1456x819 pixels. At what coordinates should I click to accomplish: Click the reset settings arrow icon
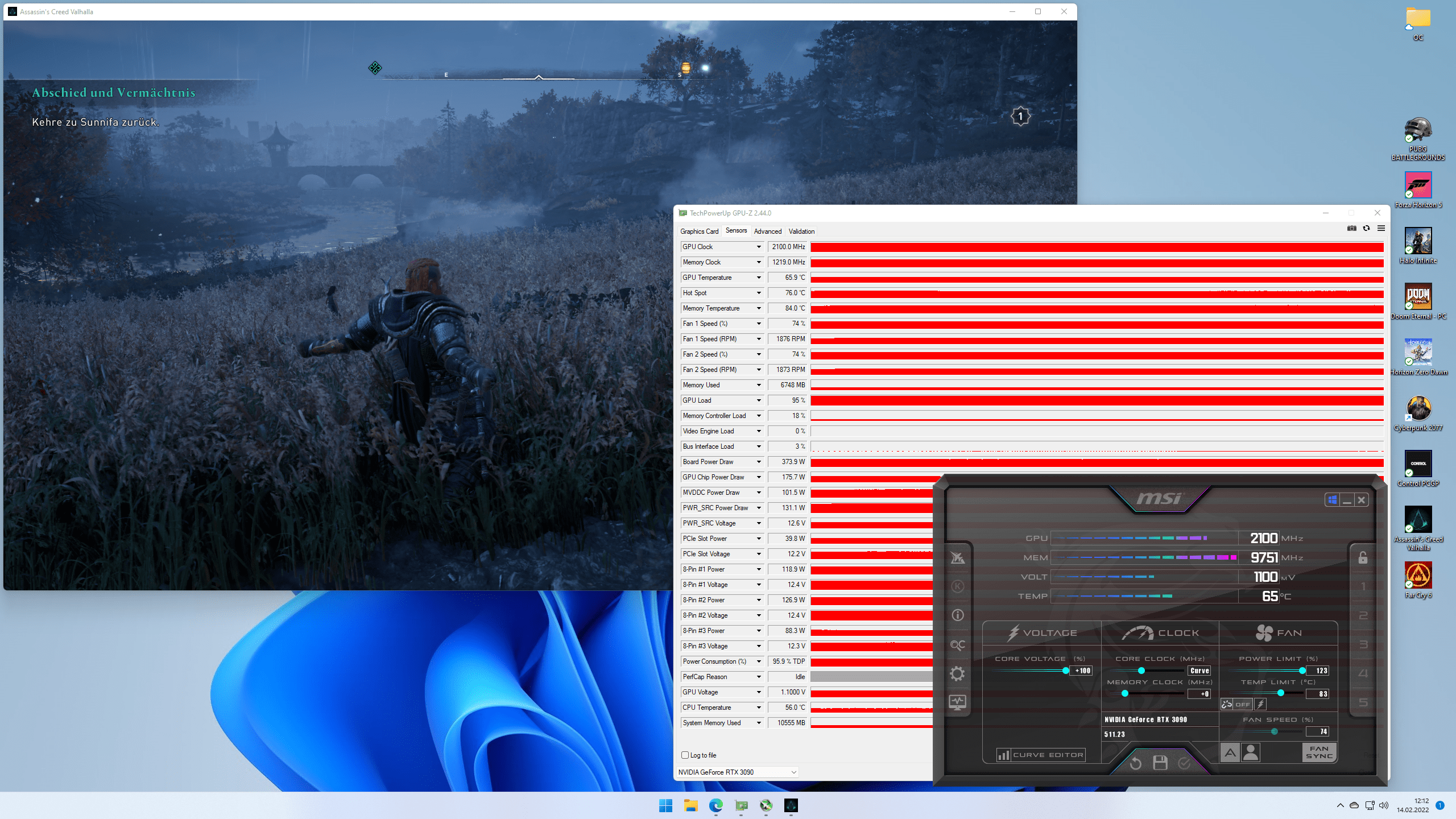1135,763
